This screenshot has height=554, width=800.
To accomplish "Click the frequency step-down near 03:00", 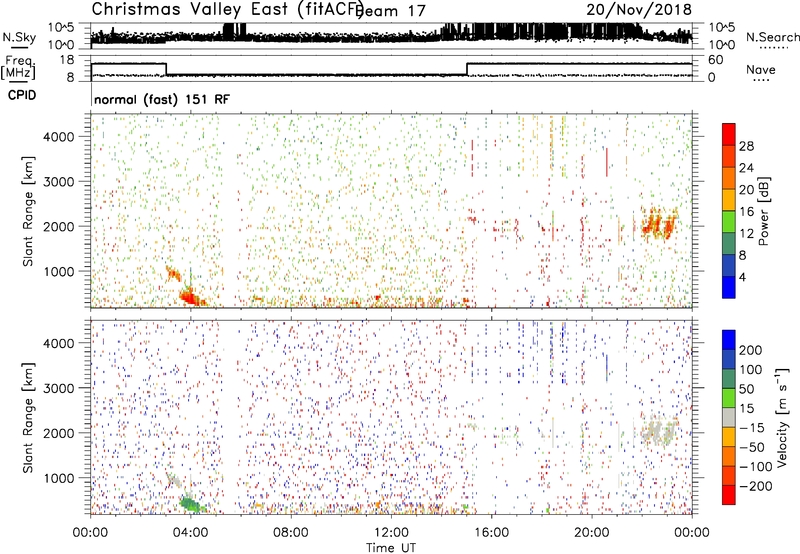I will [x=166, y=69].
